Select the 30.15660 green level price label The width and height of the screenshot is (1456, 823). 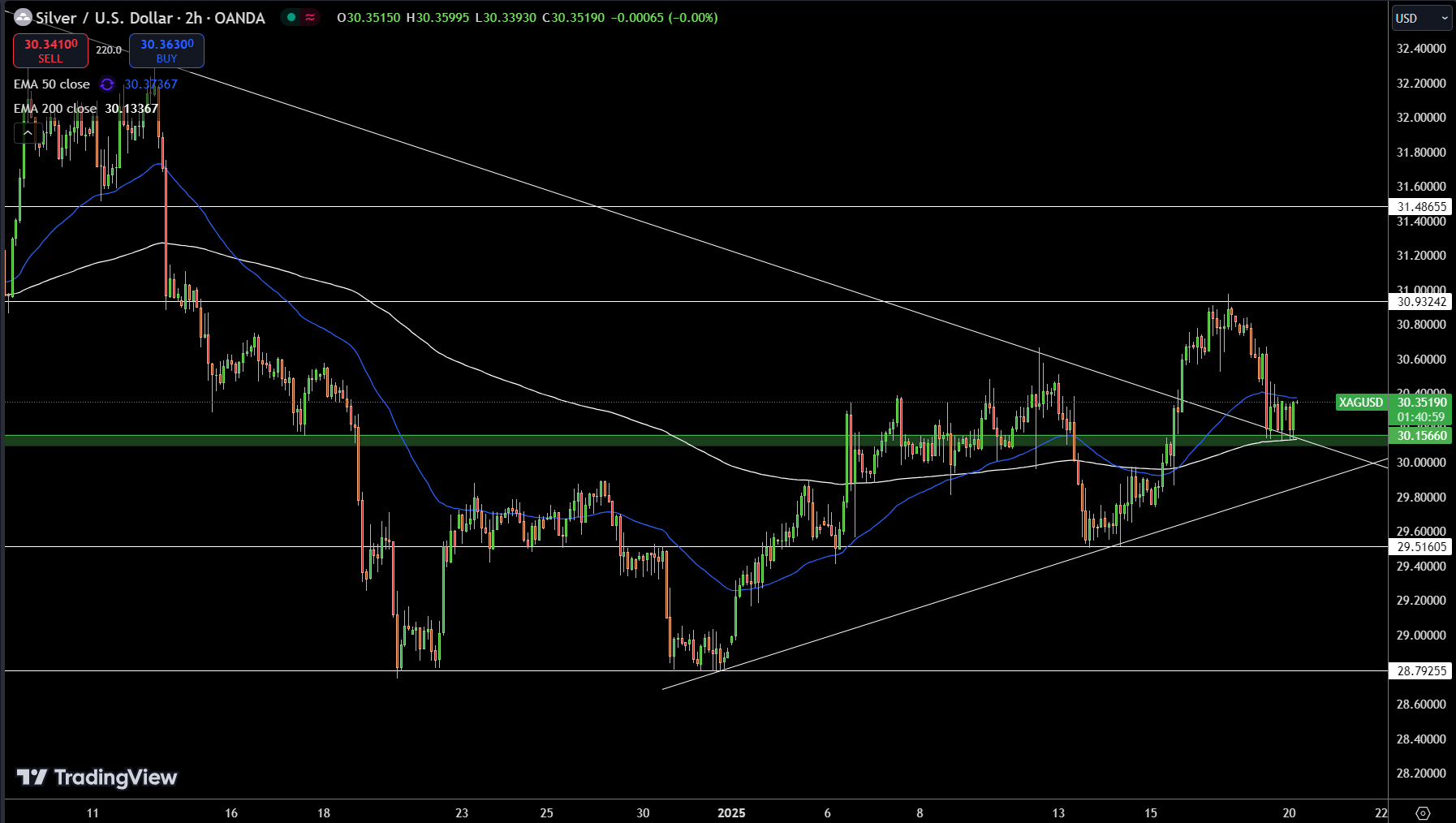pos(1421,436)
